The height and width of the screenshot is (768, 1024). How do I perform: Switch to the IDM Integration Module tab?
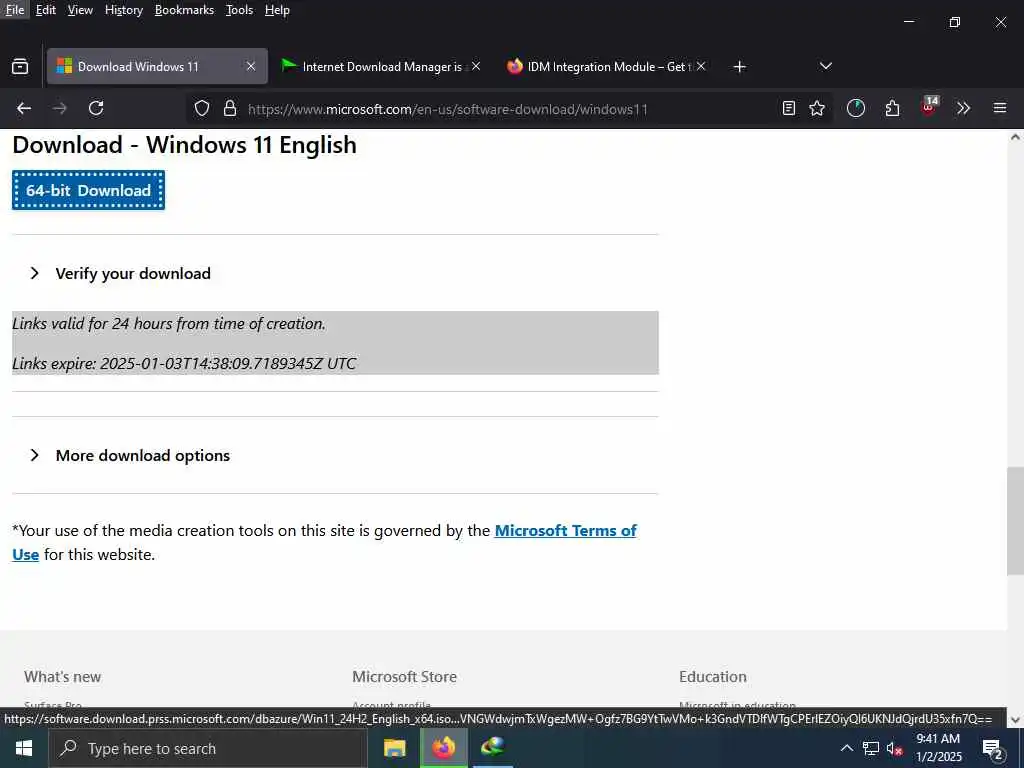(x=606, y=67)
